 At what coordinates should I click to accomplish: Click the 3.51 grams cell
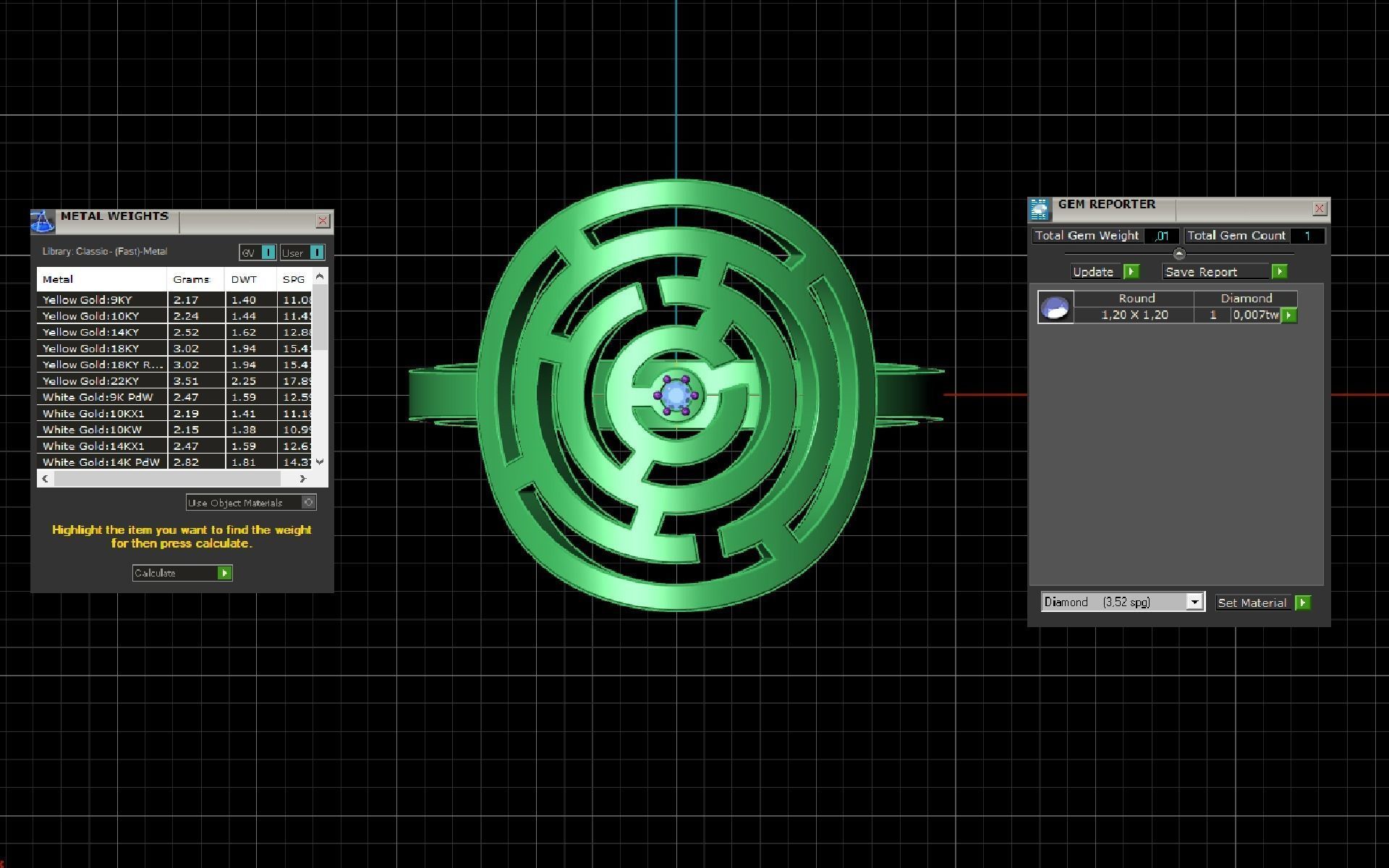coord(196,381)
